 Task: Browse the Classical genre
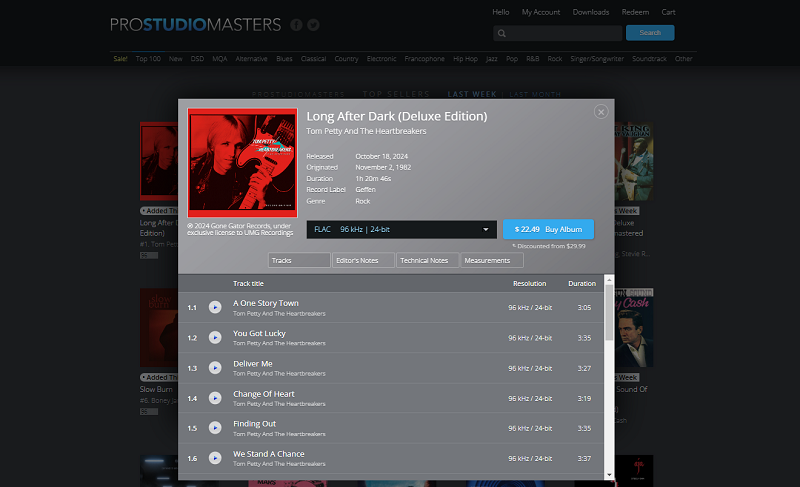click(x=313, y=59)
